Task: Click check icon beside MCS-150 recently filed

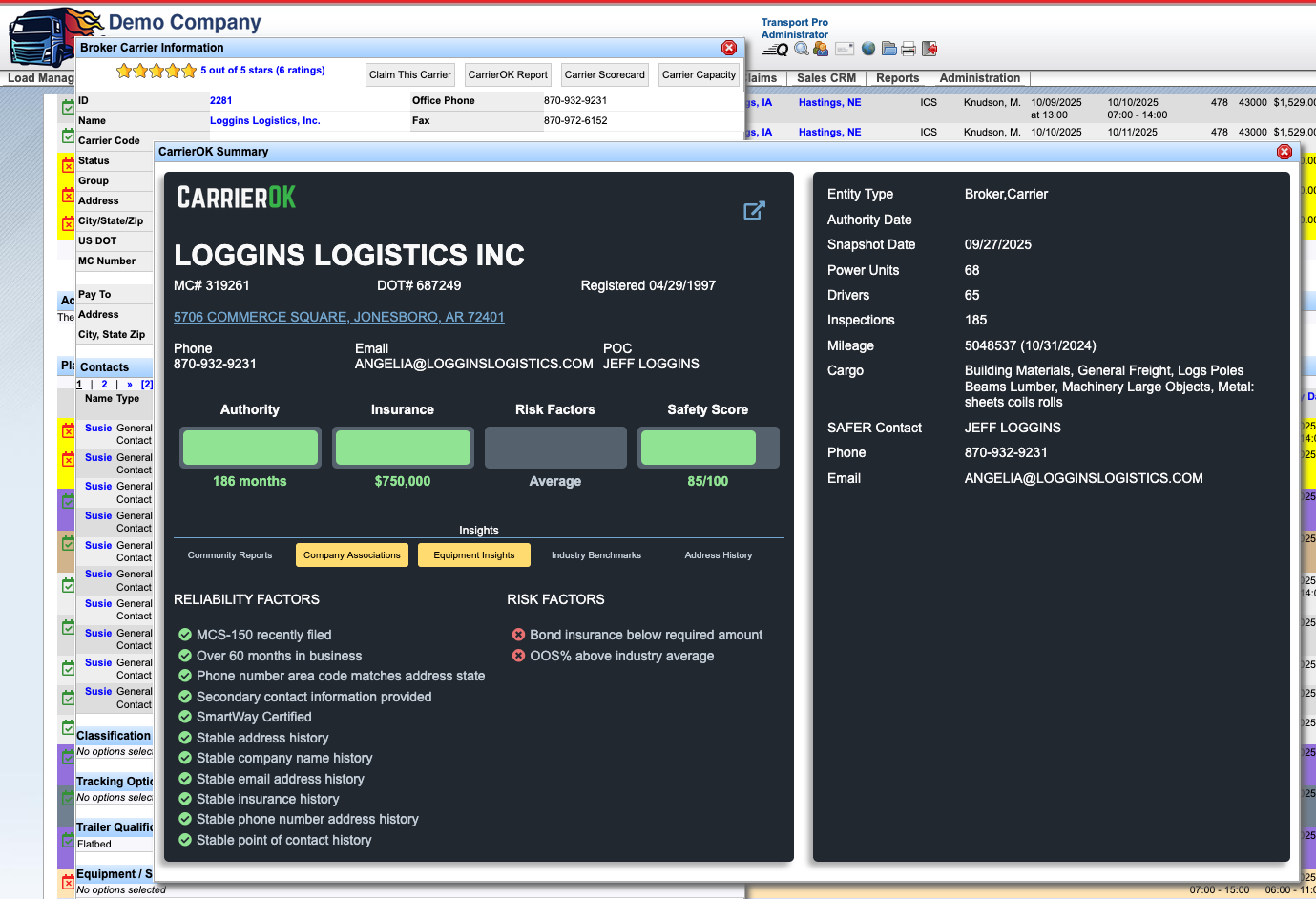Action: click(x=185, y=635)
